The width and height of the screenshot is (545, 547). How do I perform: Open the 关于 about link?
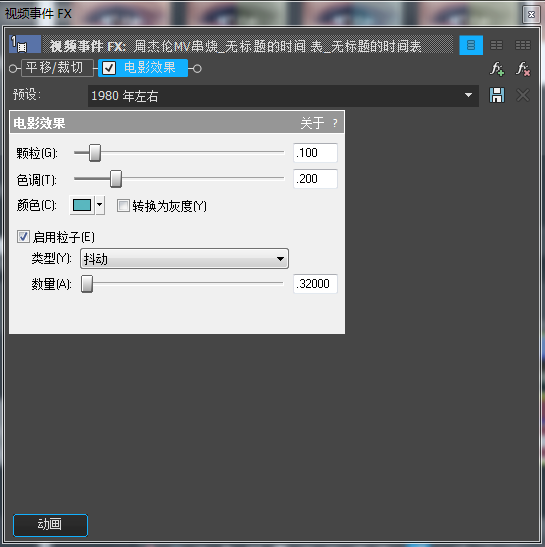coord(312,123)
